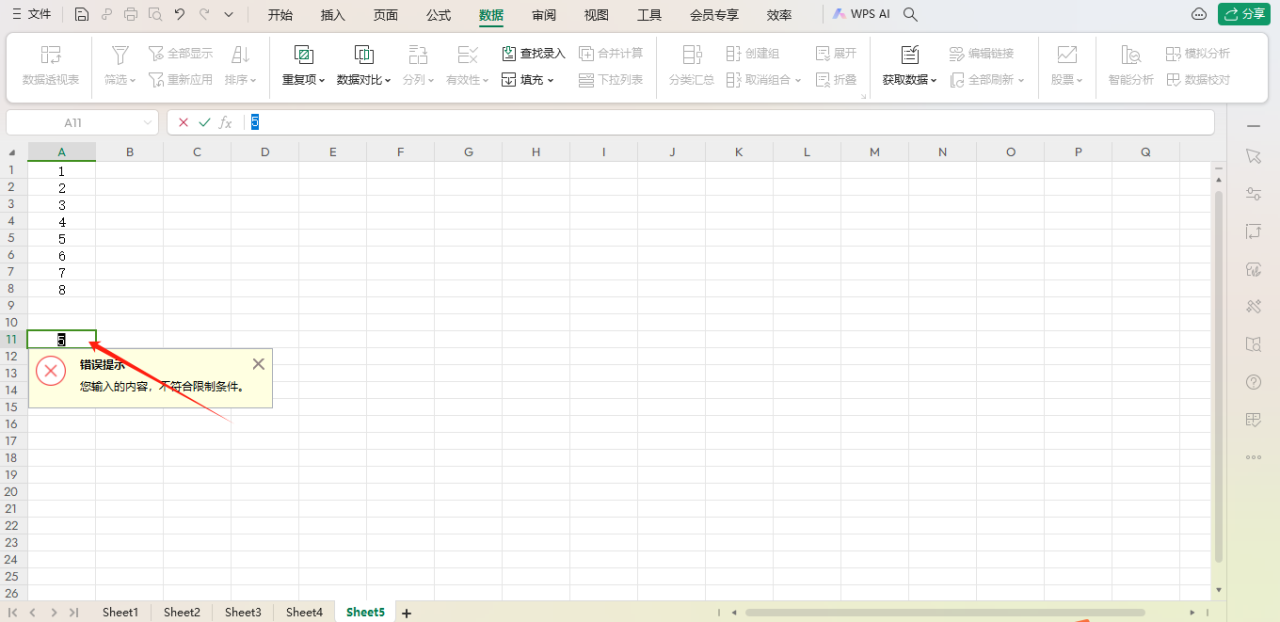The width and height of the screenshot is (1280, 622).
Task: Switch to the 视图 tab
Action: [x=596, y=15]
